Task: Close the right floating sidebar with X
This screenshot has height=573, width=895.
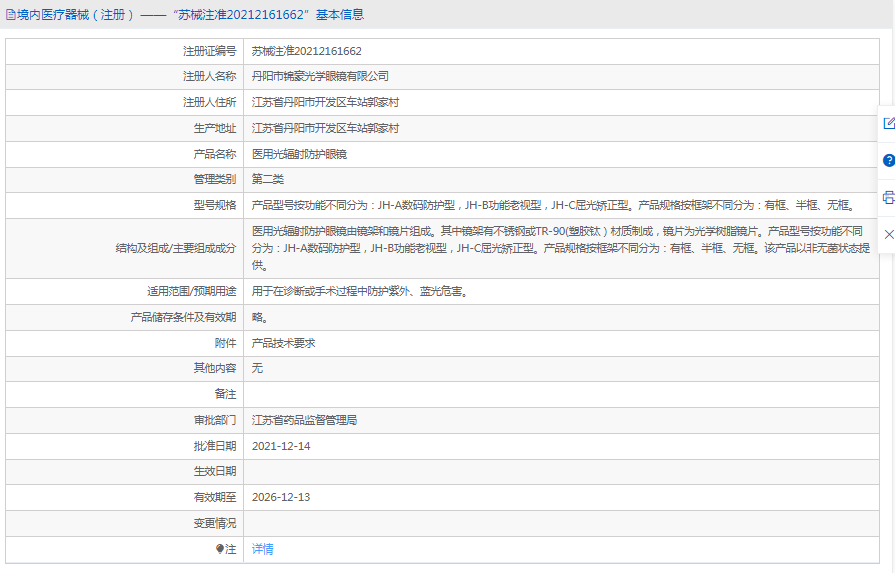Action: coord(888,233)
